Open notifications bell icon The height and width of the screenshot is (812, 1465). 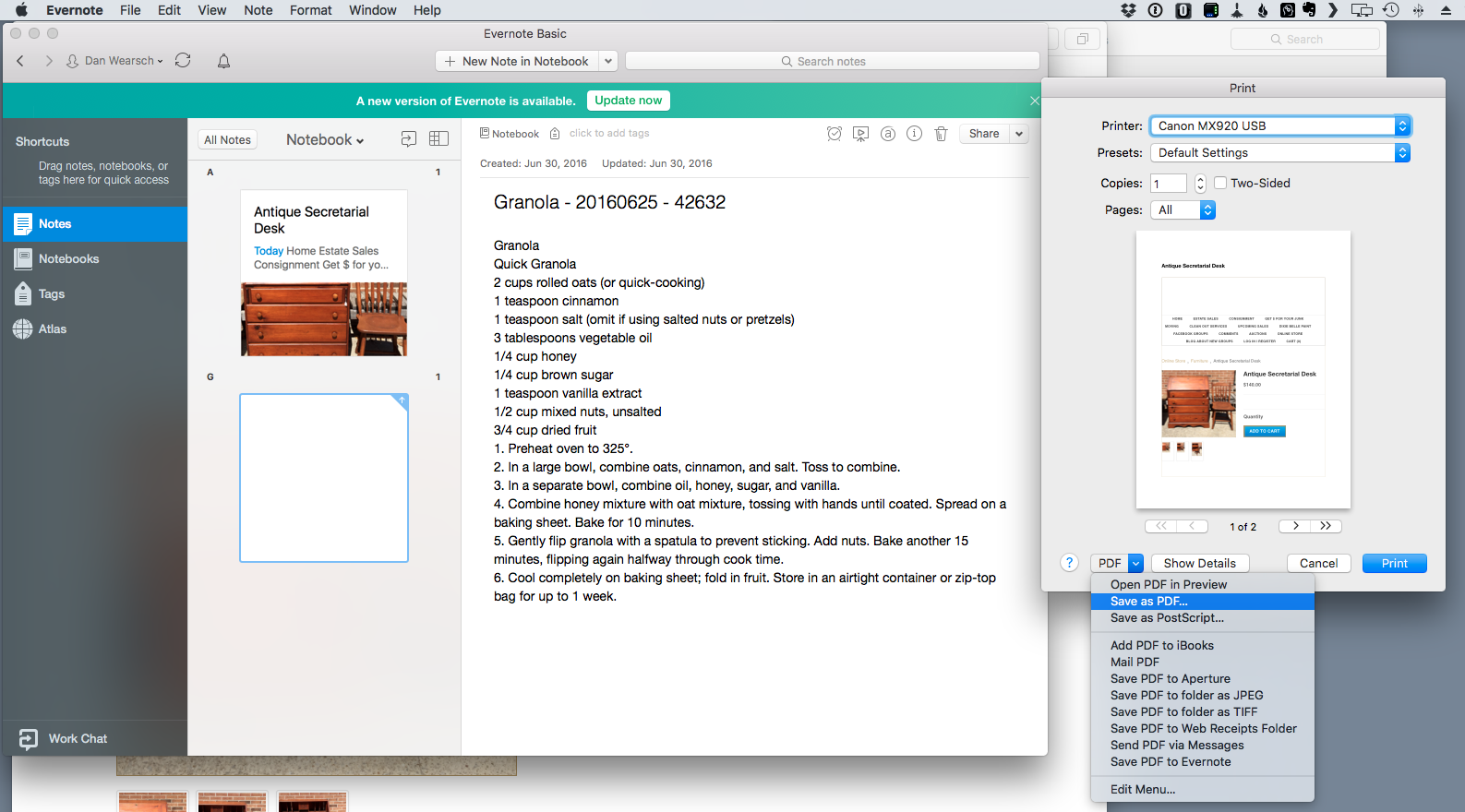[223, 61]
